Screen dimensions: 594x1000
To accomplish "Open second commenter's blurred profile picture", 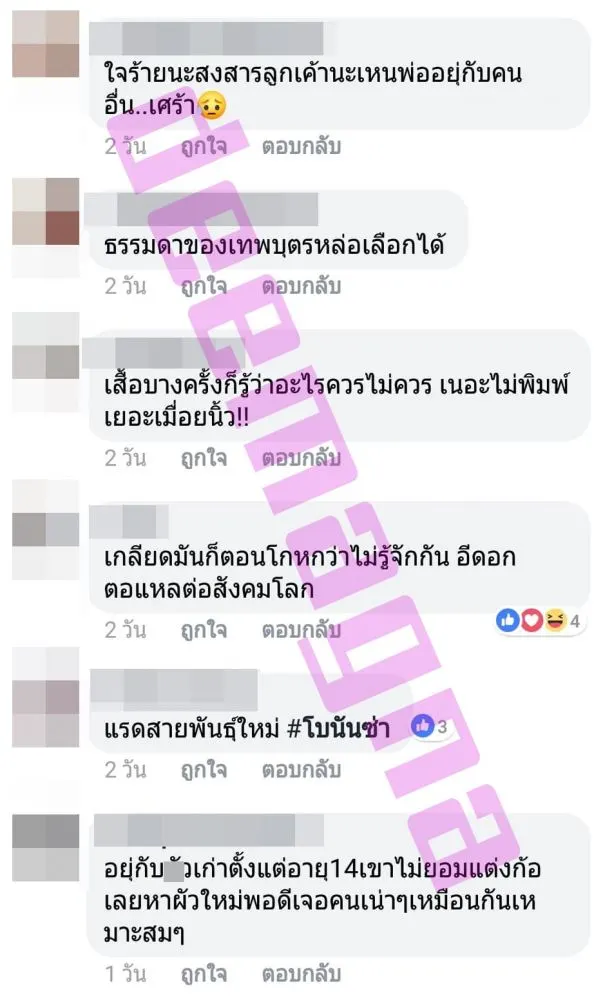I will (x=46, y=212).
